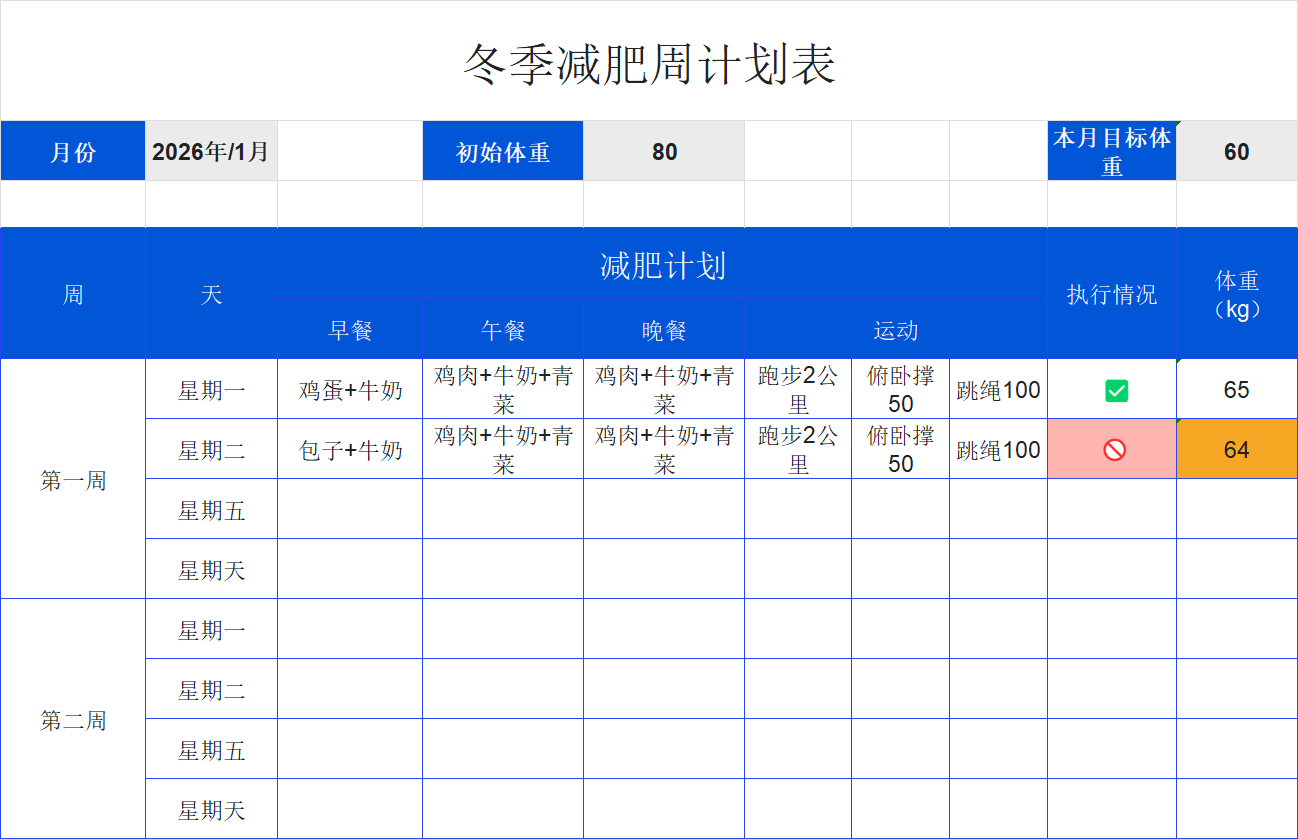Click the 鸡蛋+牛奶 breakfast cell

click(349, 389)
